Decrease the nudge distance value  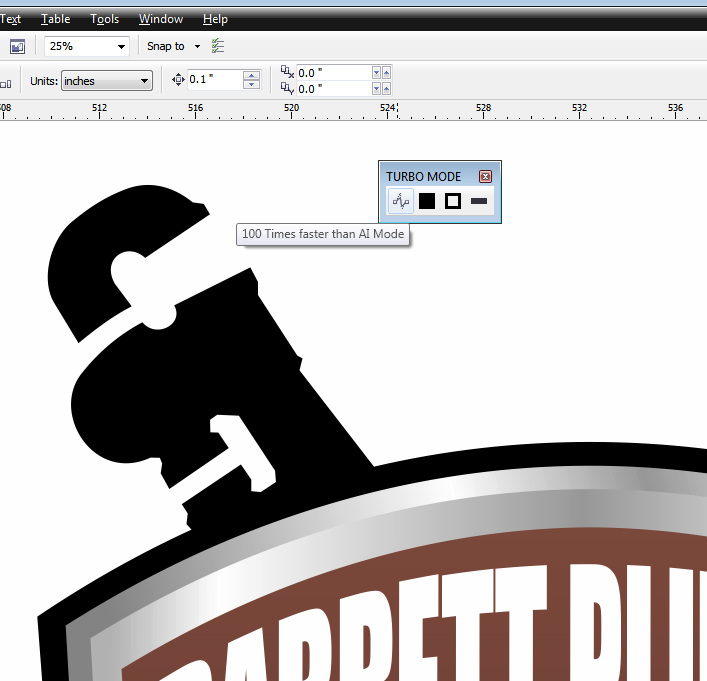click(x=252, y=85)
